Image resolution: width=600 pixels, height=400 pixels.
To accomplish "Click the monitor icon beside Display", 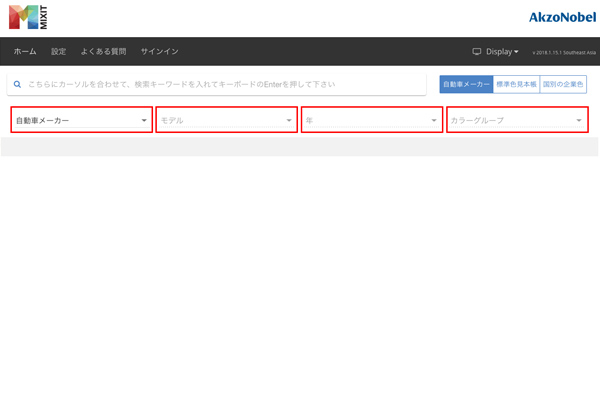I will (477, 52).
